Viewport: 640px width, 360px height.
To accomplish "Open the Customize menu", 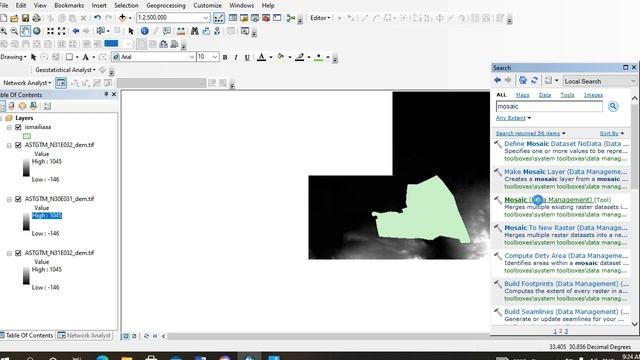I will [x=207, y=6].
